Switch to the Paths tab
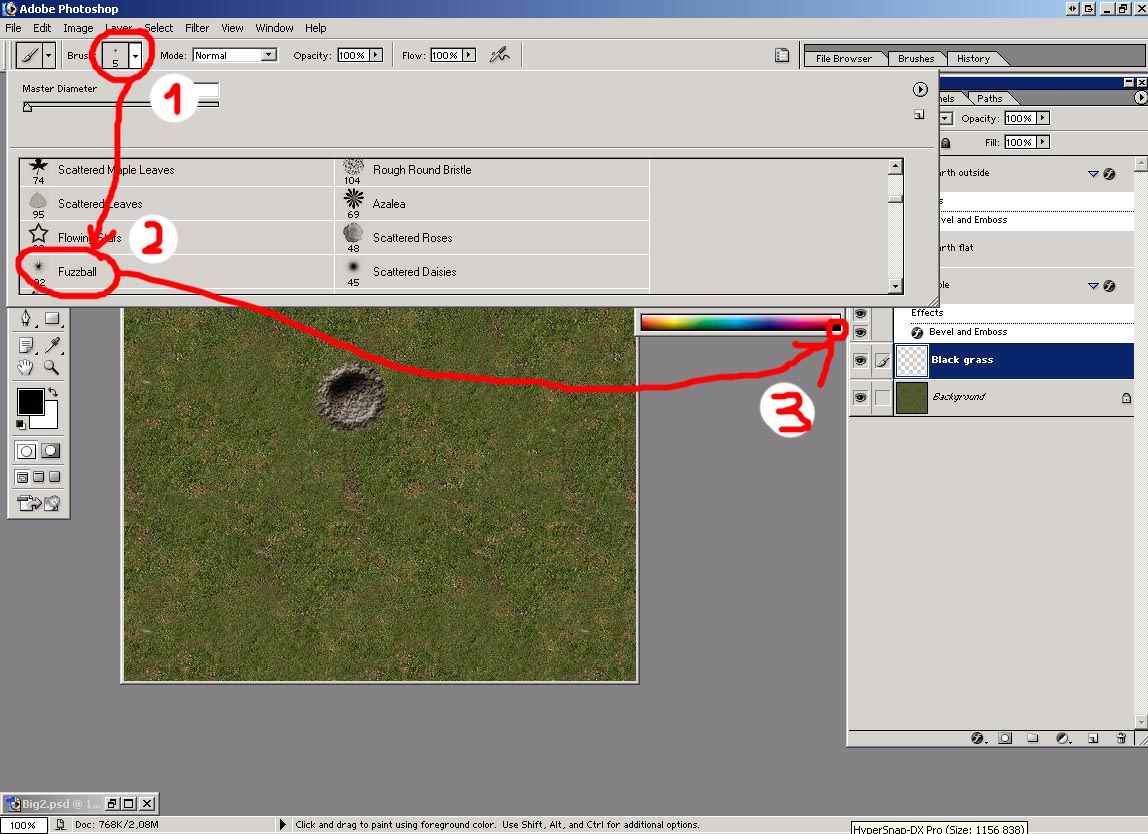This screenshot has height=834, width=1148. click(989, 98)
